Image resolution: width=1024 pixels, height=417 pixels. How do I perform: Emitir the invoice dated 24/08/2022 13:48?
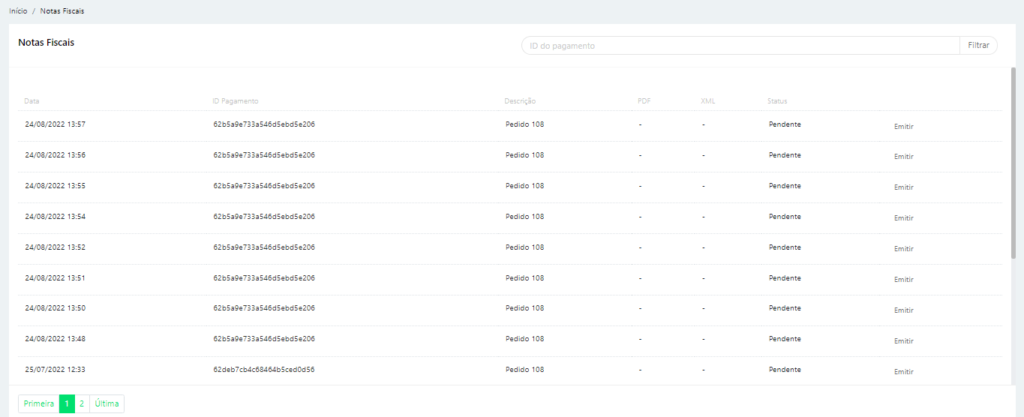[x=904, y=341]
